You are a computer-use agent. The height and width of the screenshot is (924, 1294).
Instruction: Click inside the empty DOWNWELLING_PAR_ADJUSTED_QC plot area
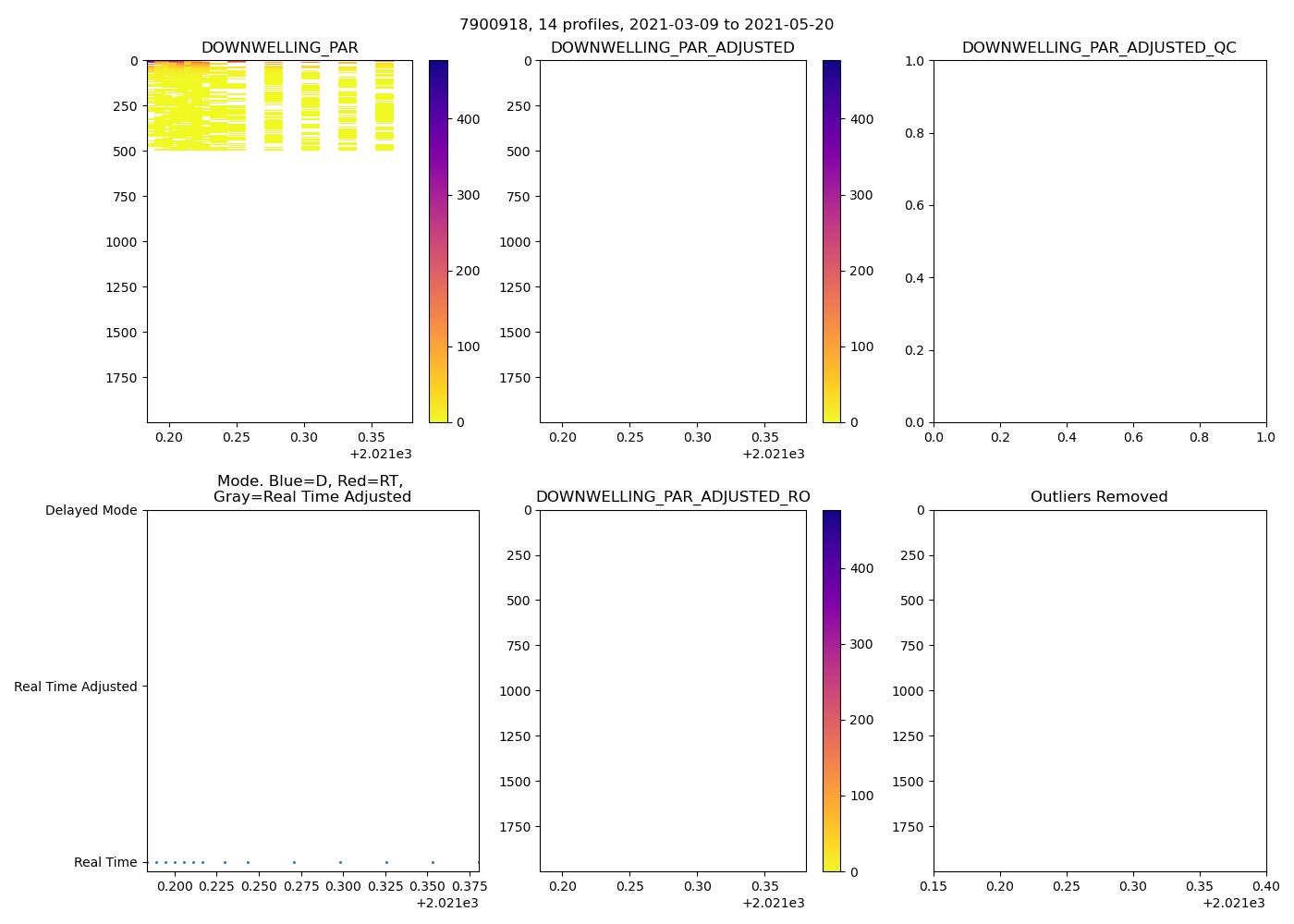point(1099,241)
